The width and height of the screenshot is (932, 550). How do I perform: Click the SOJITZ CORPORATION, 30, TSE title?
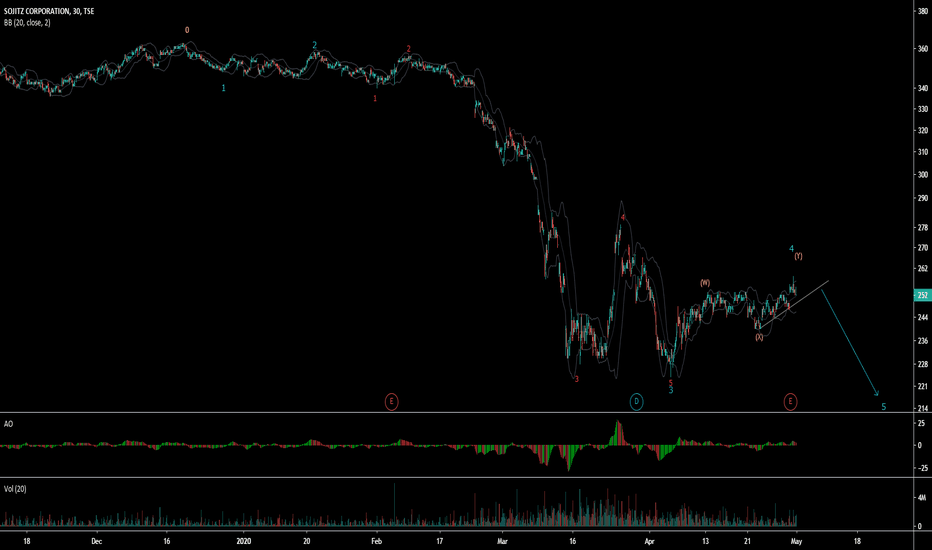coord(49,11)
